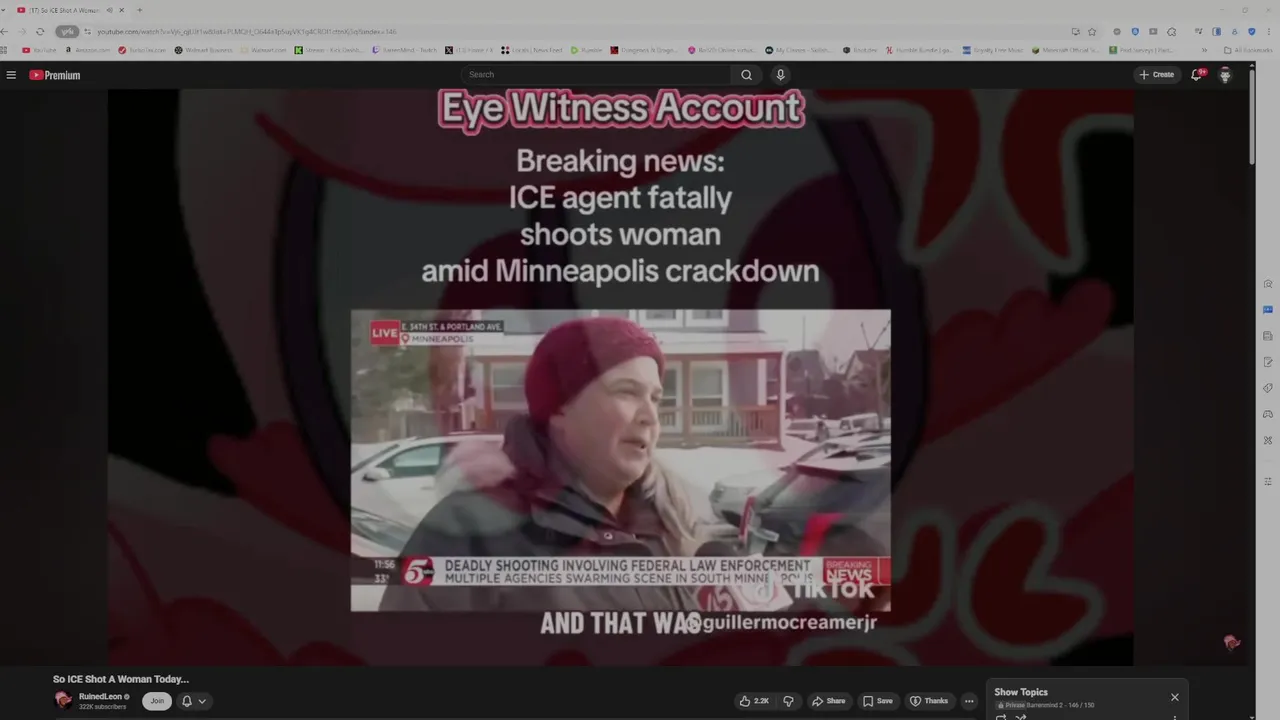Click the shield extension icon in toolbar
The height and width of the screenshot is (720, 1280).
click(1135, 31)
